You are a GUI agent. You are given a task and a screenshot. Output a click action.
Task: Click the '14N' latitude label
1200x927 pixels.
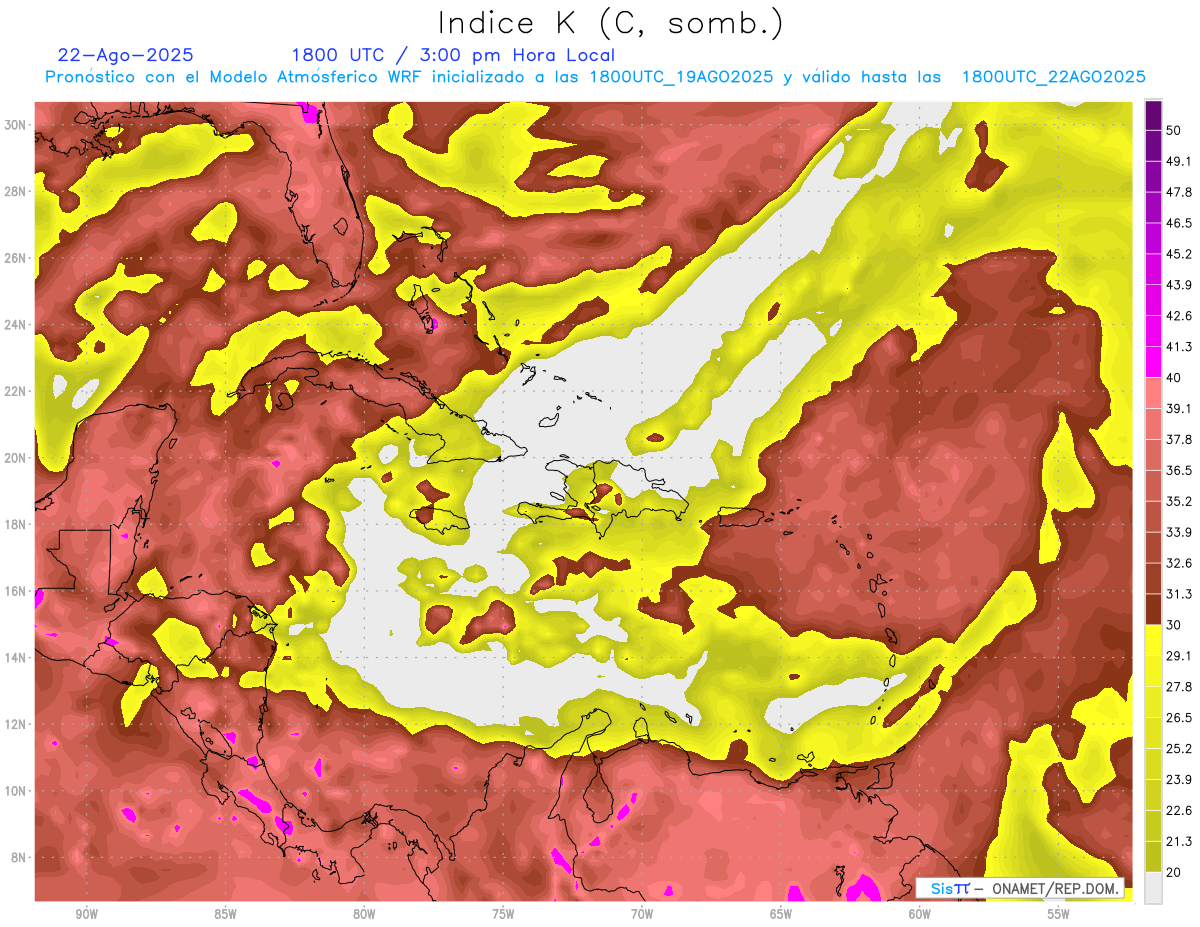[15, 657]
